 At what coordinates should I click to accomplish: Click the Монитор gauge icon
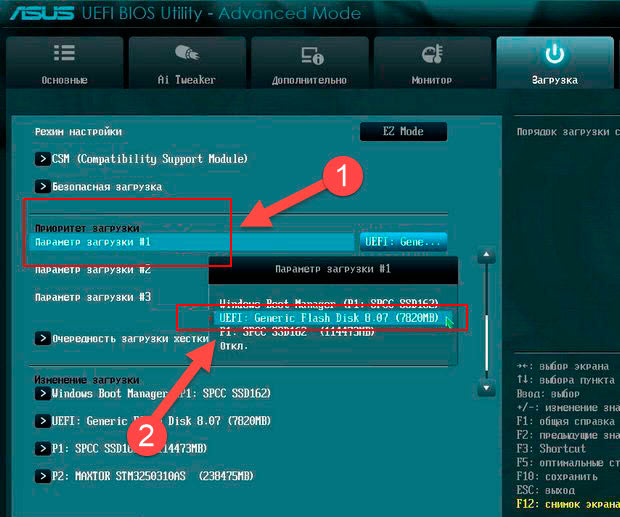[x=432, y=54]
